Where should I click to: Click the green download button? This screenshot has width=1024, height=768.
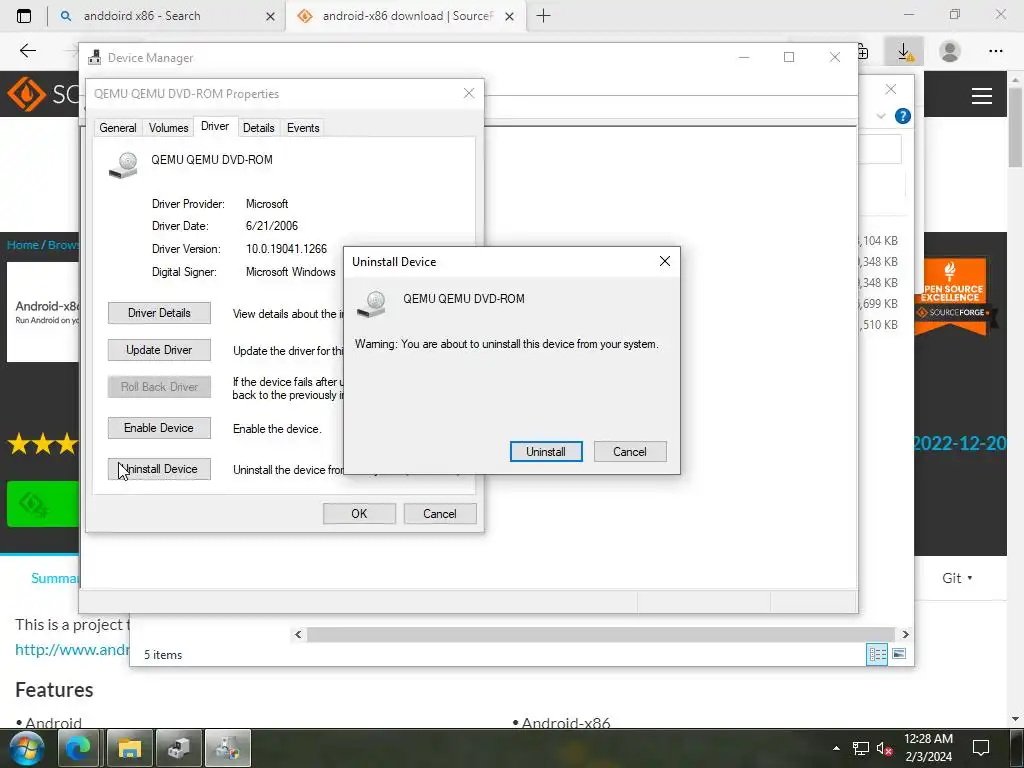coord(42,504)
